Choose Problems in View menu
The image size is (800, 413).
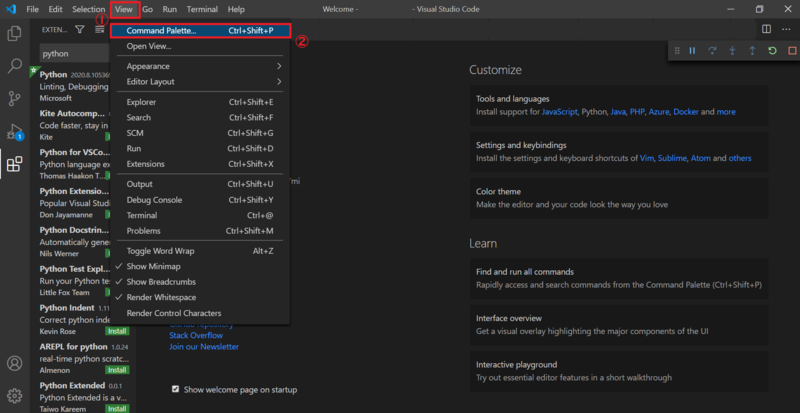(199, 231)
